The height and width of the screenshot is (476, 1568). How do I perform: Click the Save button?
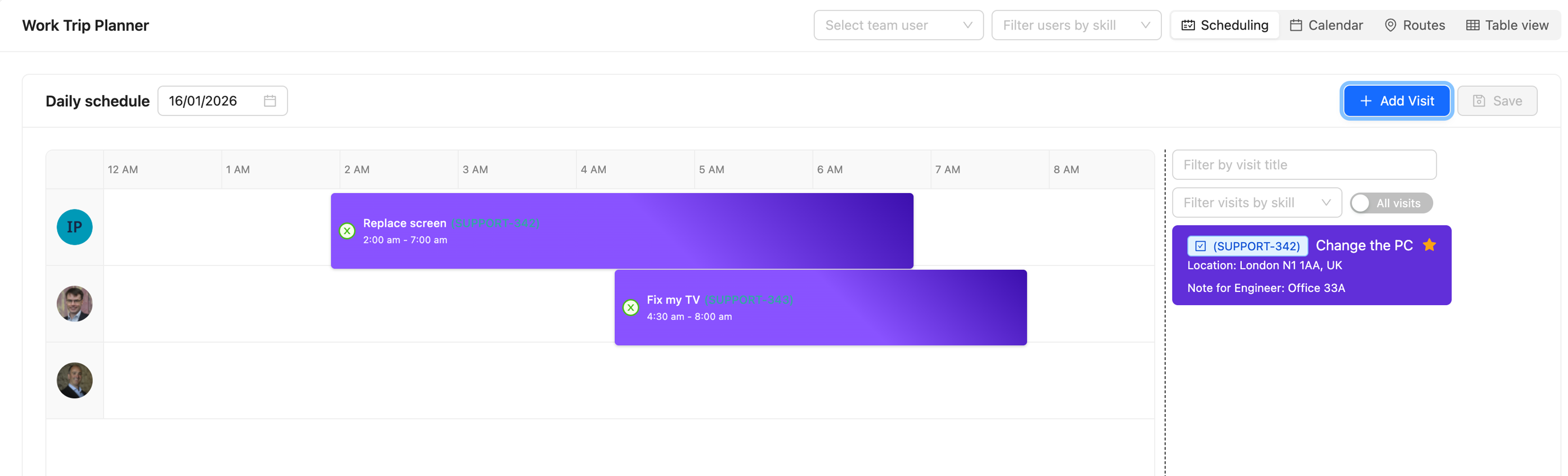pos(1497,101)
